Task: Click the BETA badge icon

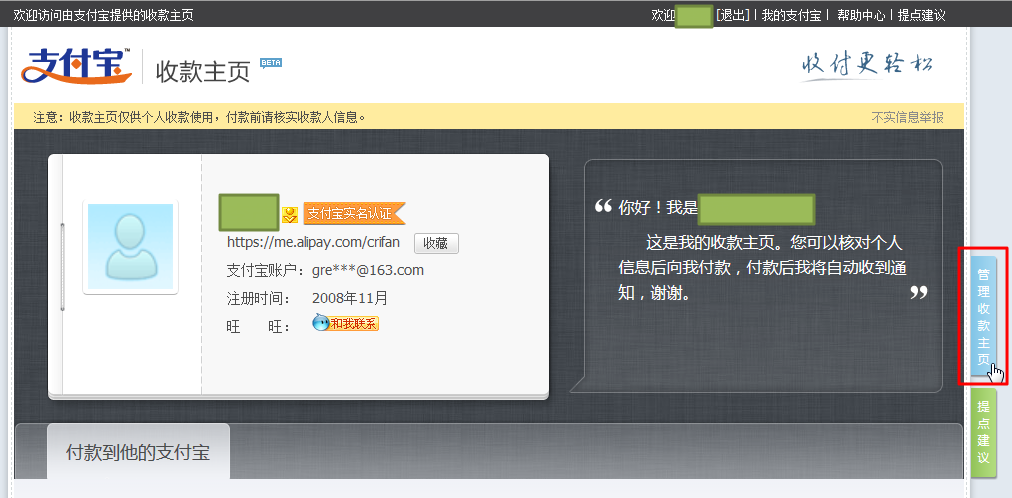Action: (270, 63)
